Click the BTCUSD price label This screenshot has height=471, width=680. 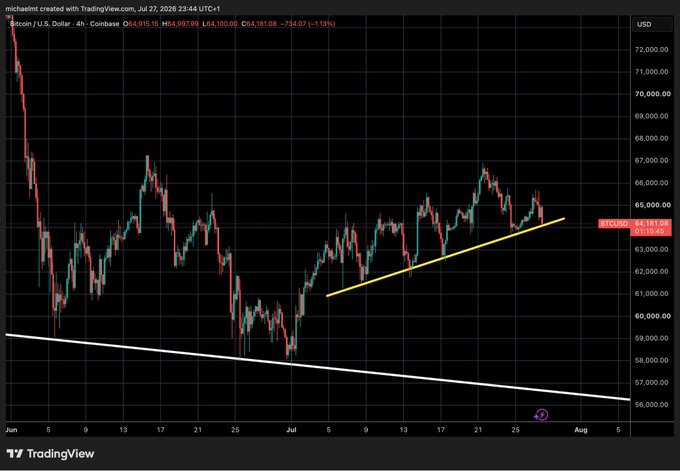614,224
